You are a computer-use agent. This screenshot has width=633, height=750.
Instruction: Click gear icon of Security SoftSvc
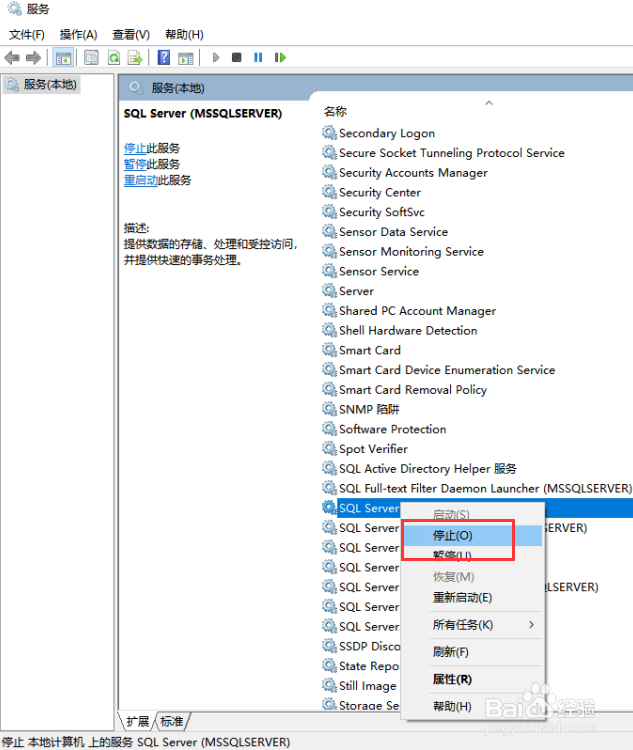coord(329,211)
